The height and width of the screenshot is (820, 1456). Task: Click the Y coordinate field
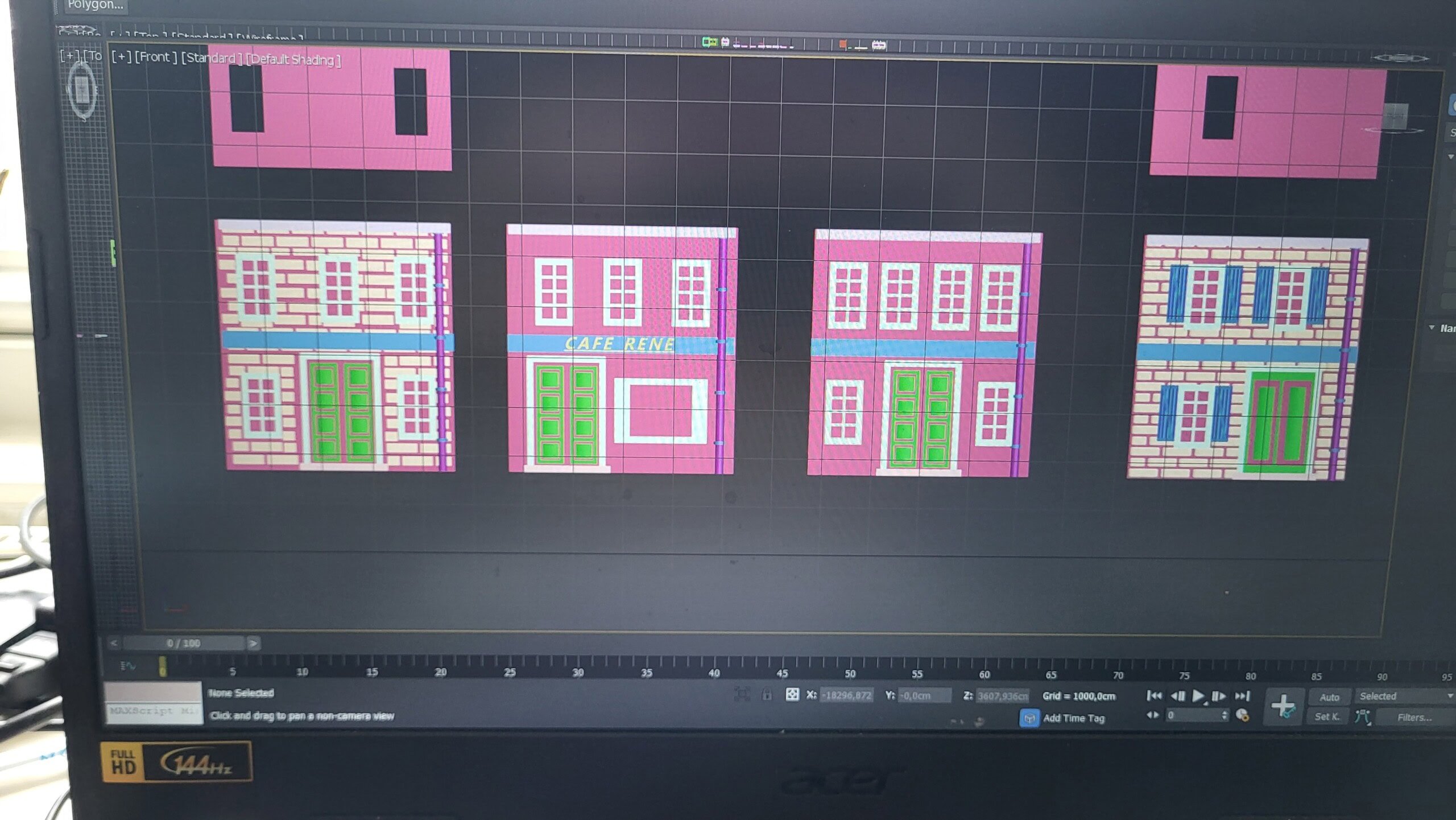[924, 695]
